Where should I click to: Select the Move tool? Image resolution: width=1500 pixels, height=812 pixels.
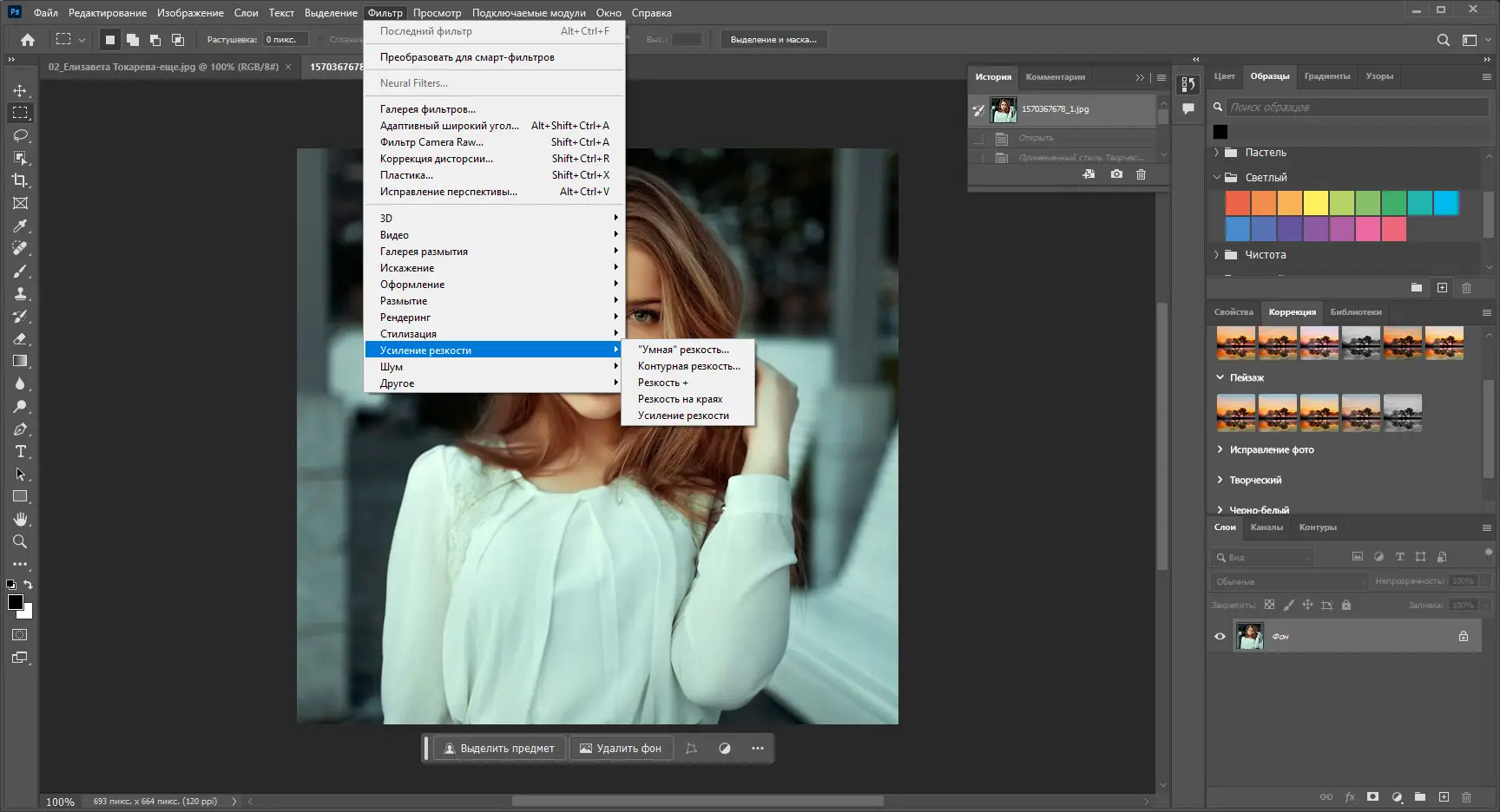[20, 90]
